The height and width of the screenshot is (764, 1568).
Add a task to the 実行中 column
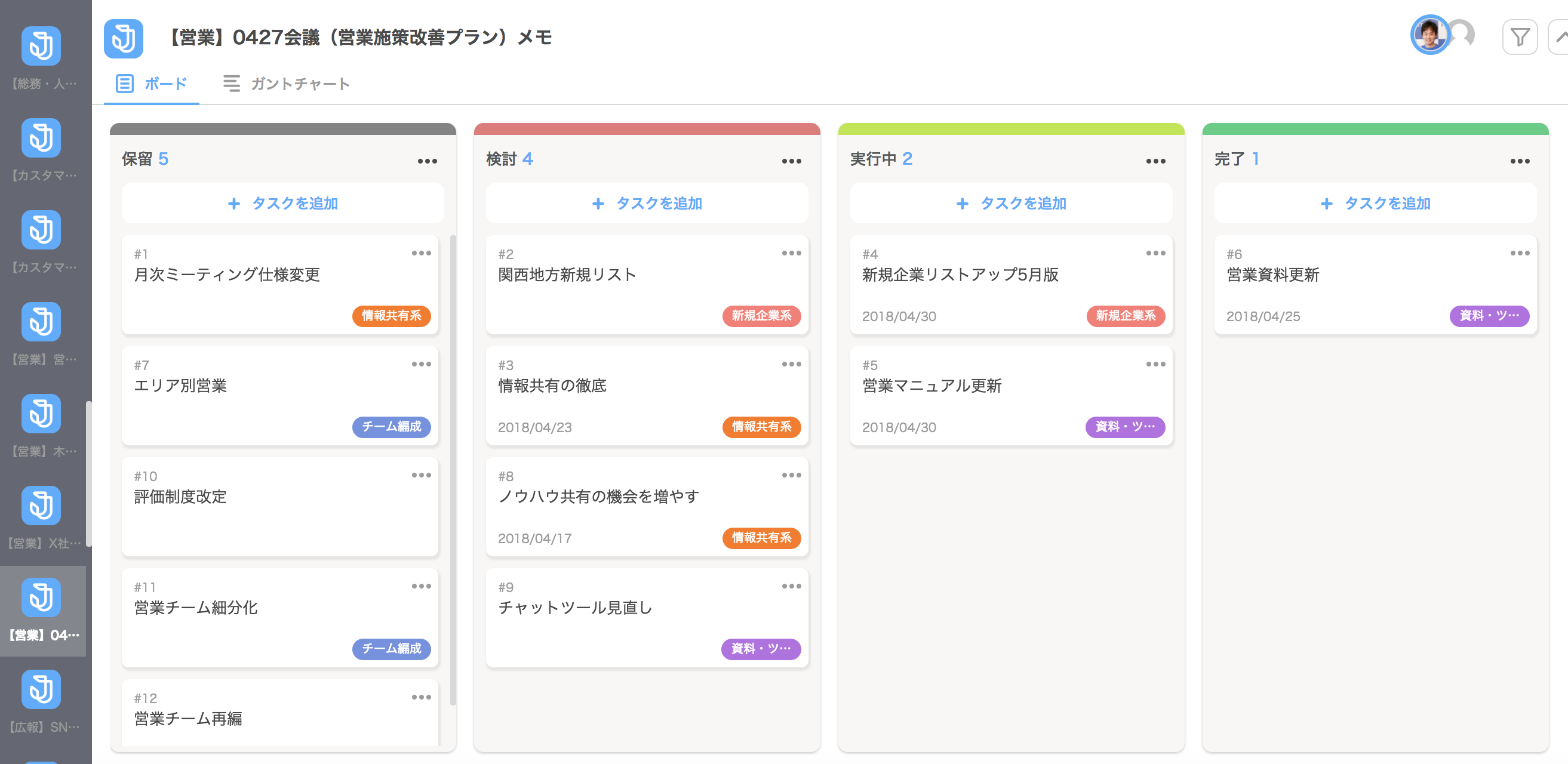pyautogui.click(x=1011, y=203)
